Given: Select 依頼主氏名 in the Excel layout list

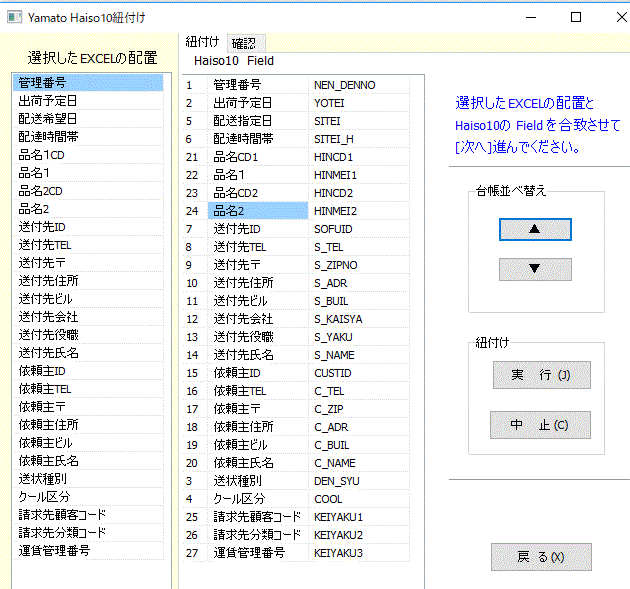Looking at the screenshot, I should (88, 461).
